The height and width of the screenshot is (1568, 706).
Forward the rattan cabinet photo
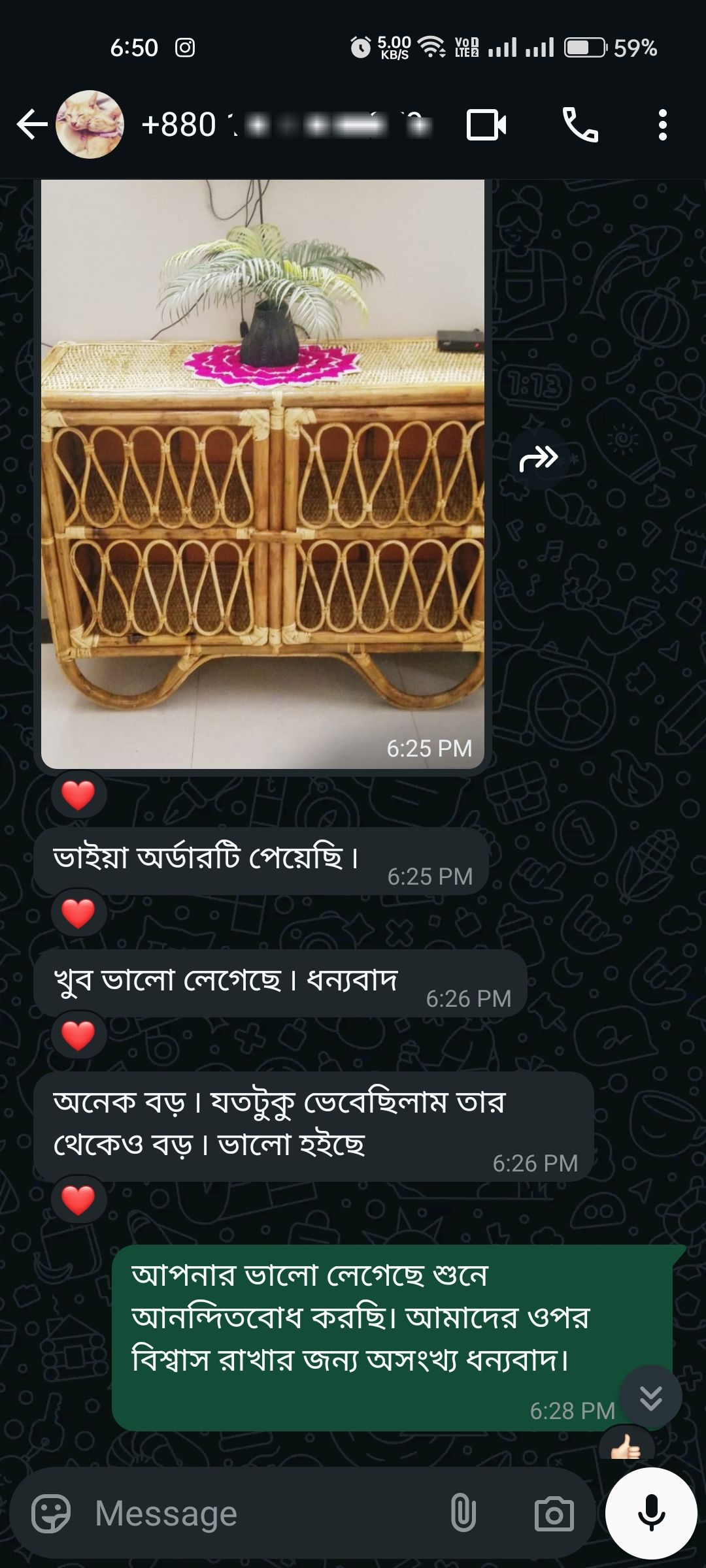coord(539,459)
